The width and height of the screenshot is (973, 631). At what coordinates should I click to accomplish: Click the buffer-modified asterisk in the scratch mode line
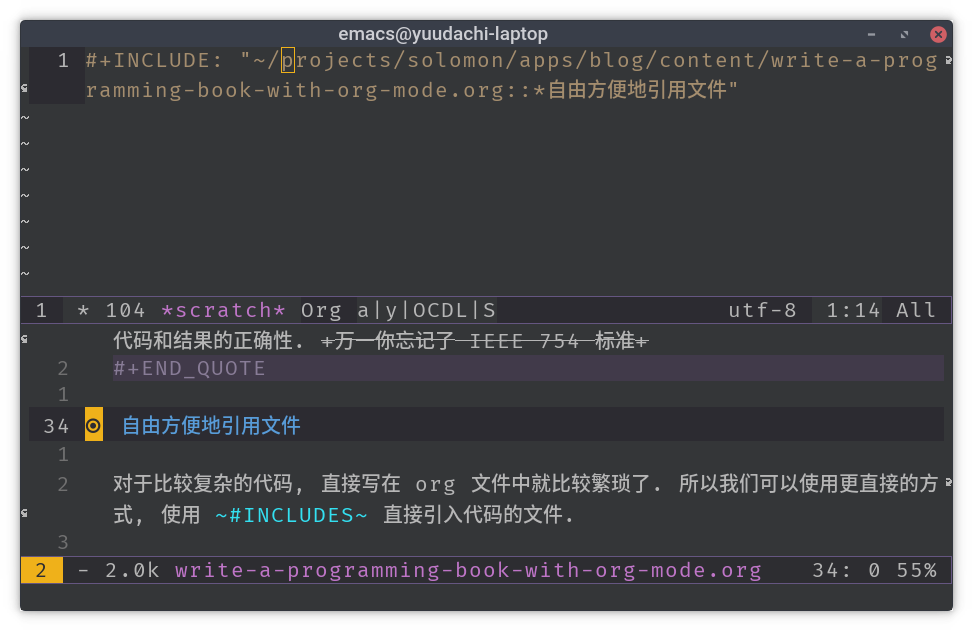click(x=83, y=310)
